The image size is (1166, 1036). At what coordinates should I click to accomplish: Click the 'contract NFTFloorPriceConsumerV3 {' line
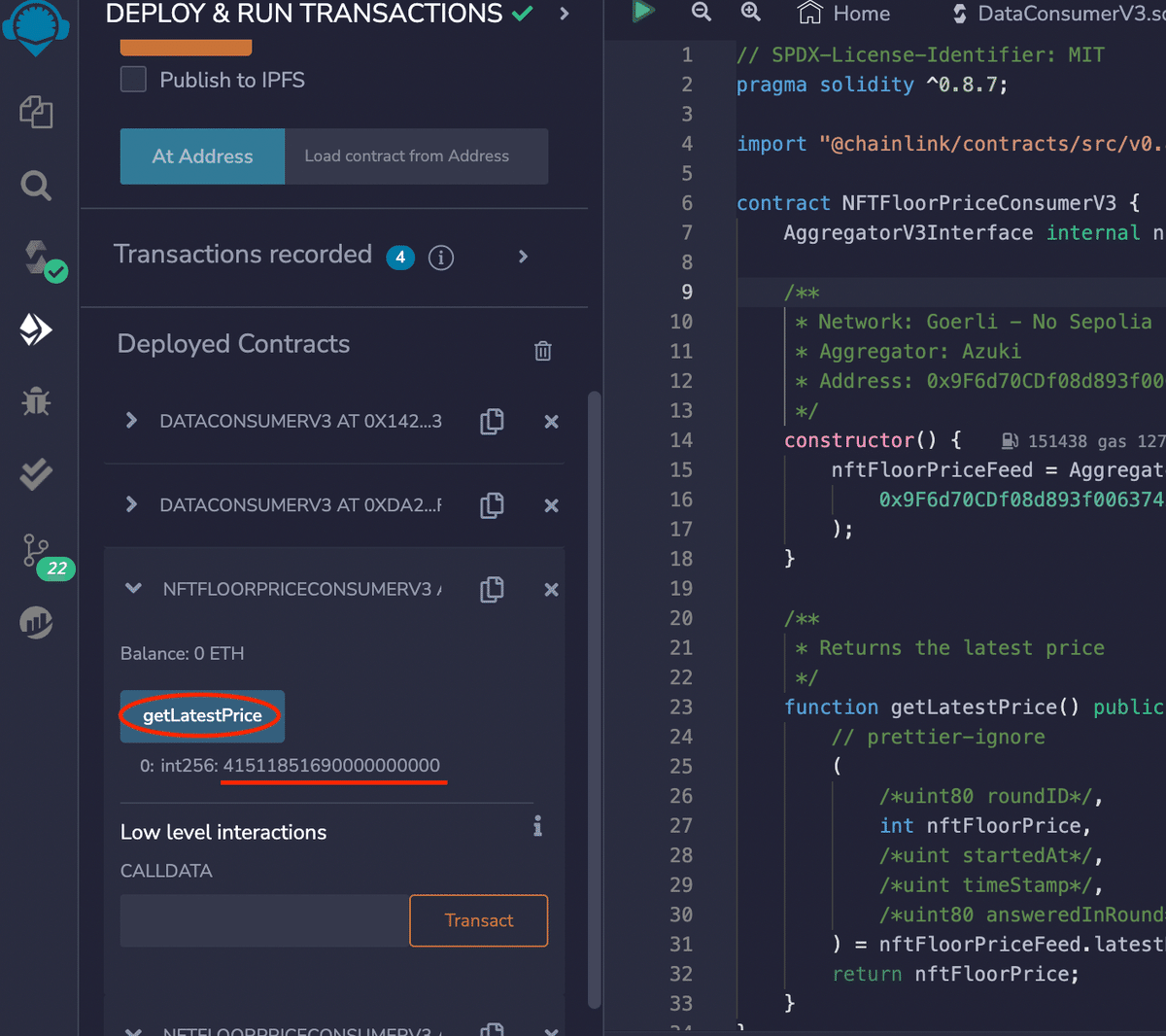pos(938,203)
